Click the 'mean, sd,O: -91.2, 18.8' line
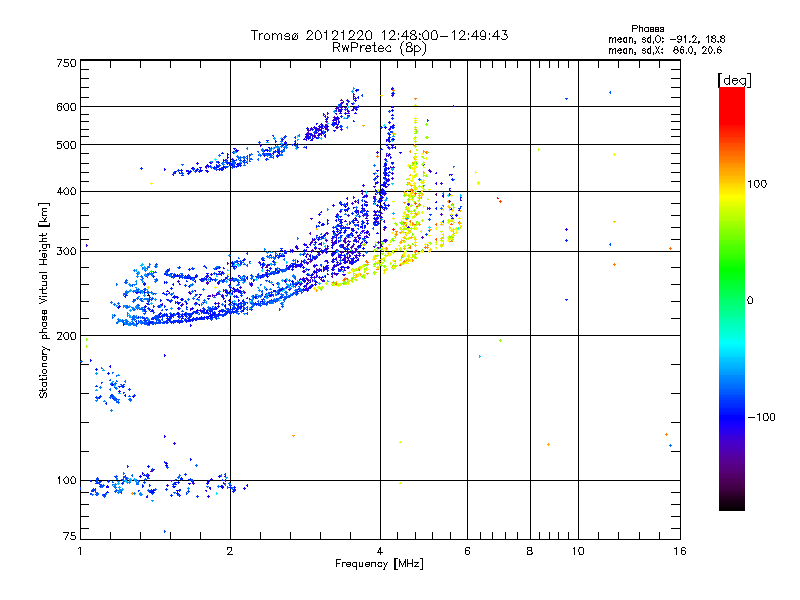Image resolution: width=800 pixels, height=600 pixels. pyautogui.click(x=666, y=39)
